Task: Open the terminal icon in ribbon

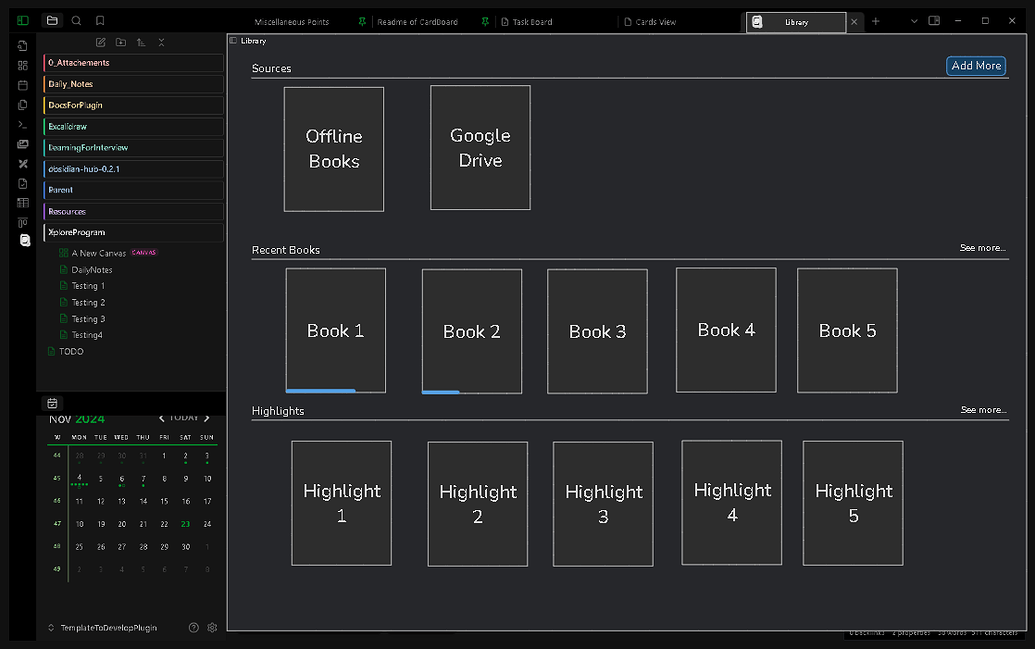Action: click(x=23, y=124)
